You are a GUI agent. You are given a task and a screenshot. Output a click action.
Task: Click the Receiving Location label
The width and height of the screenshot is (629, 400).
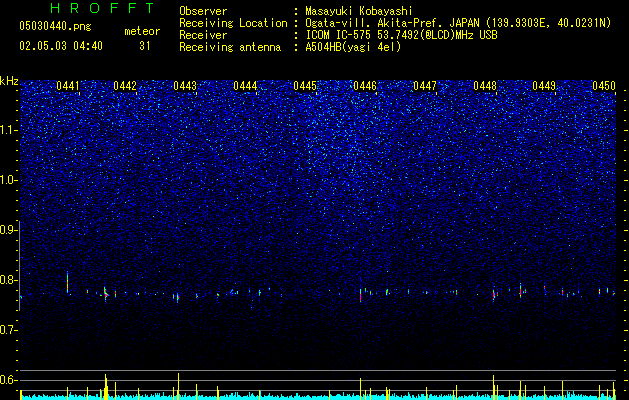pos(233,23)
